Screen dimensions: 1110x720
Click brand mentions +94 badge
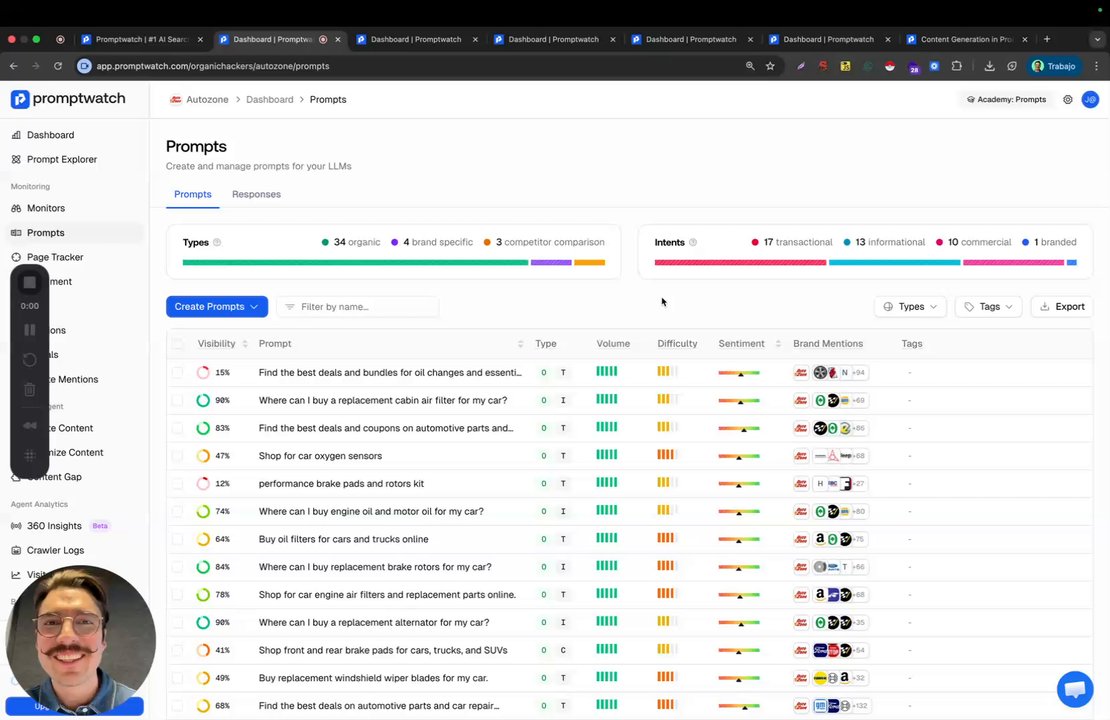(859, 372)
